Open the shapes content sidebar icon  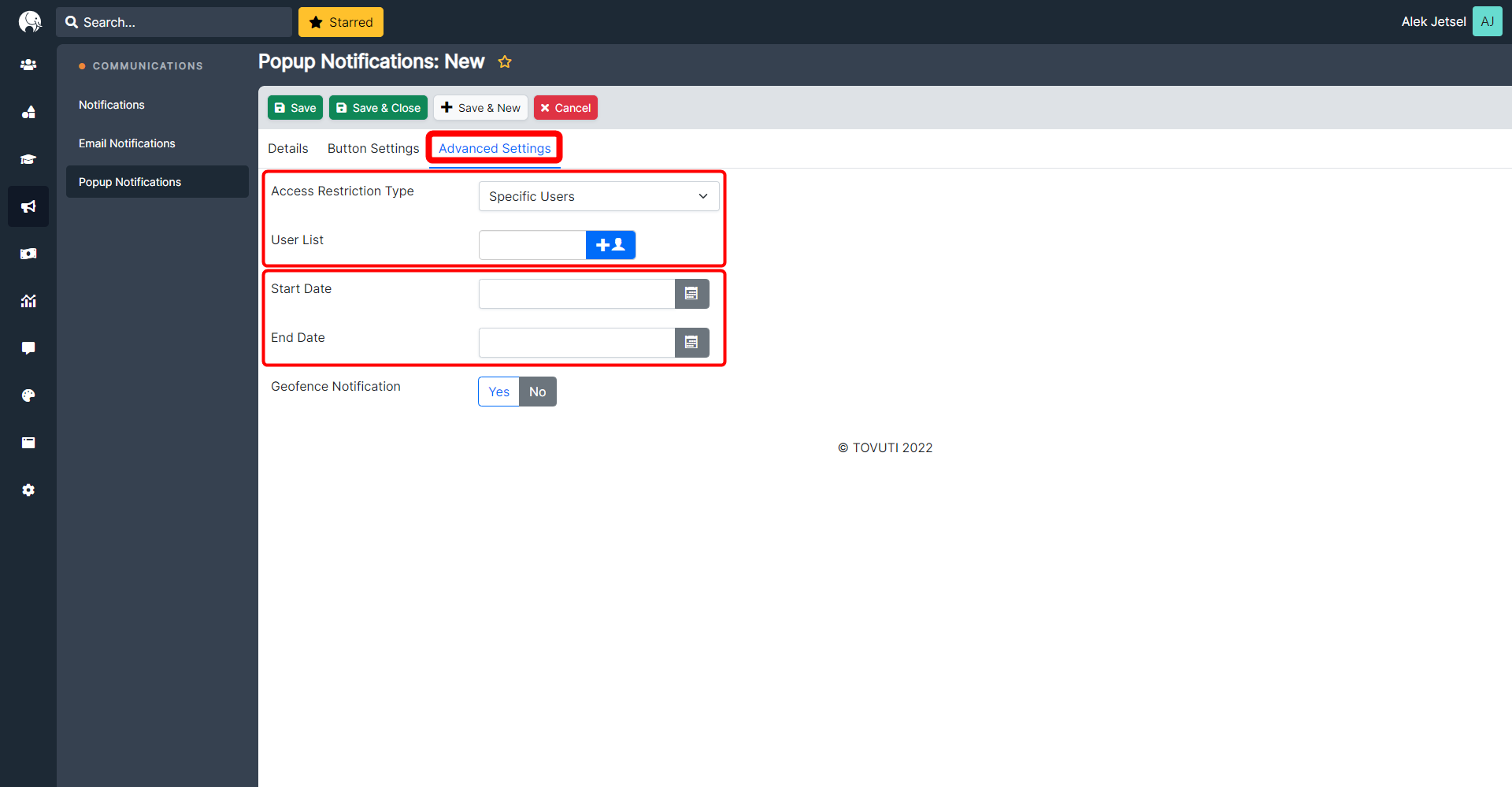coord(28,112)
